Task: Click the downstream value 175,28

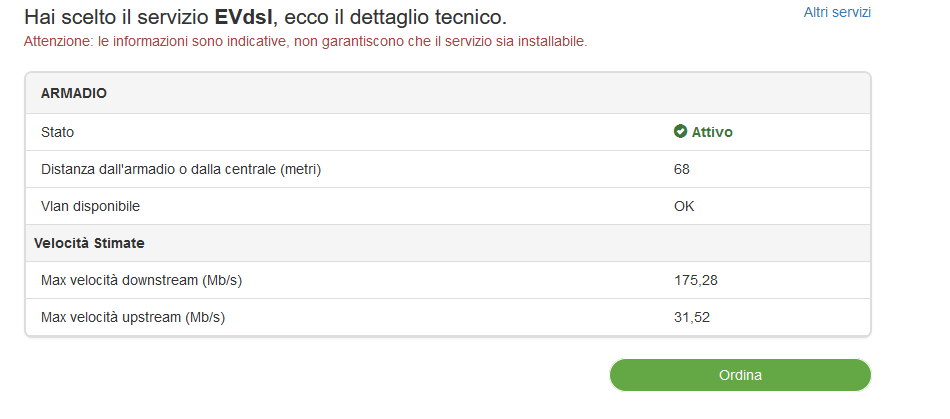Action: pos(696,280)
